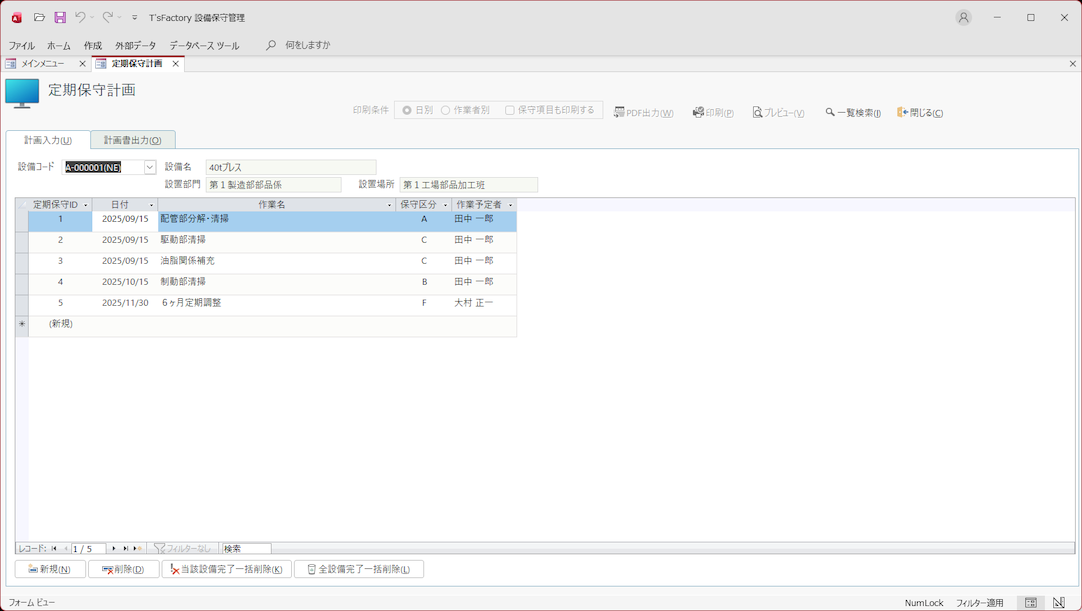Viewport: 1082px width, 611px height.
Task: Click the Undo arrow icon
Action: pos(81,17)
